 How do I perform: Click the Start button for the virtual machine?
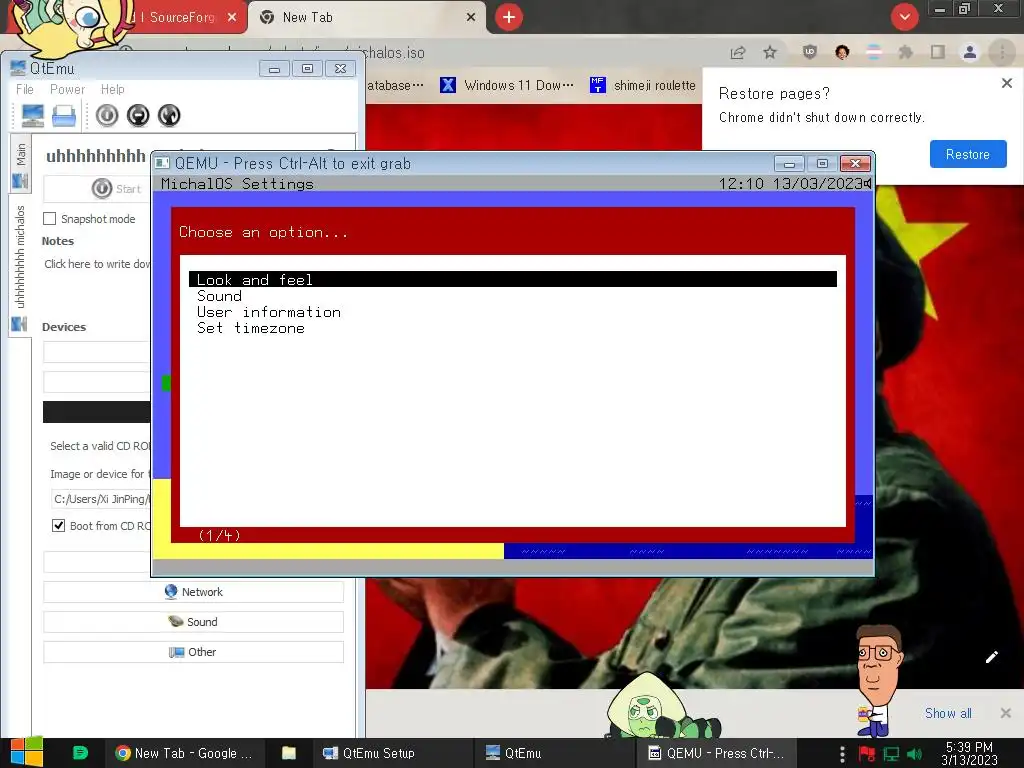pyautogui.click(x=116, y=189)
